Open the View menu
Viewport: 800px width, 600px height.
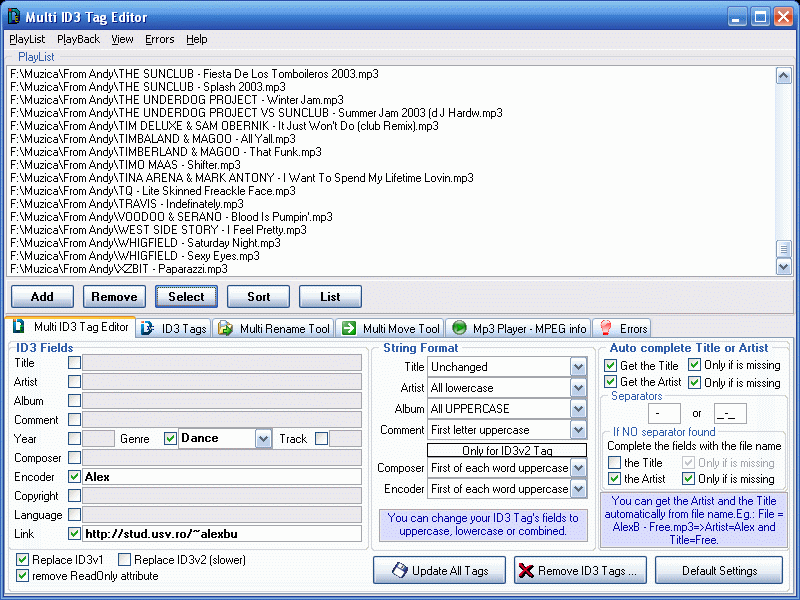click(x=122, y=39)
